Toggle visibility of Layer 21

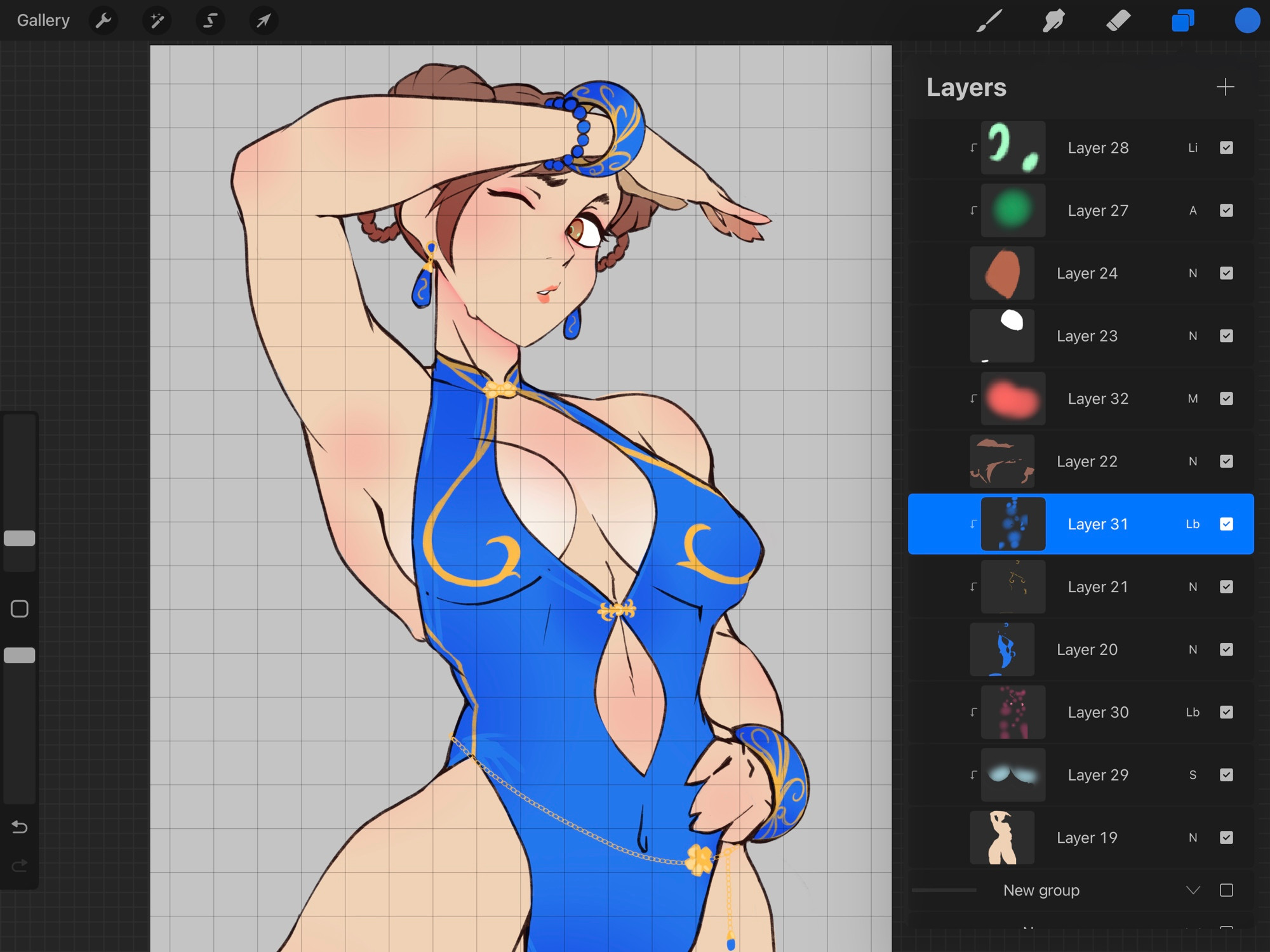(1226, 587)
